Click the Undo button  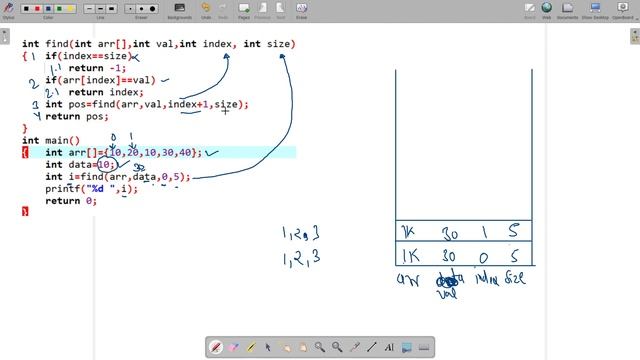206,10
